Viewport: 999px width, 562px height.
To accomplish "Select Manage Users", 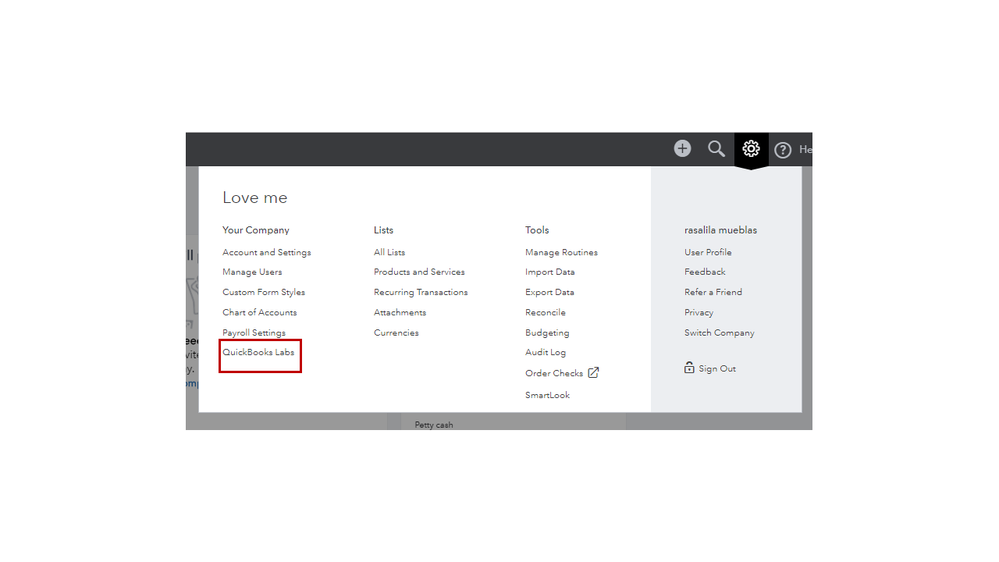I will click(x=252, y=272).
